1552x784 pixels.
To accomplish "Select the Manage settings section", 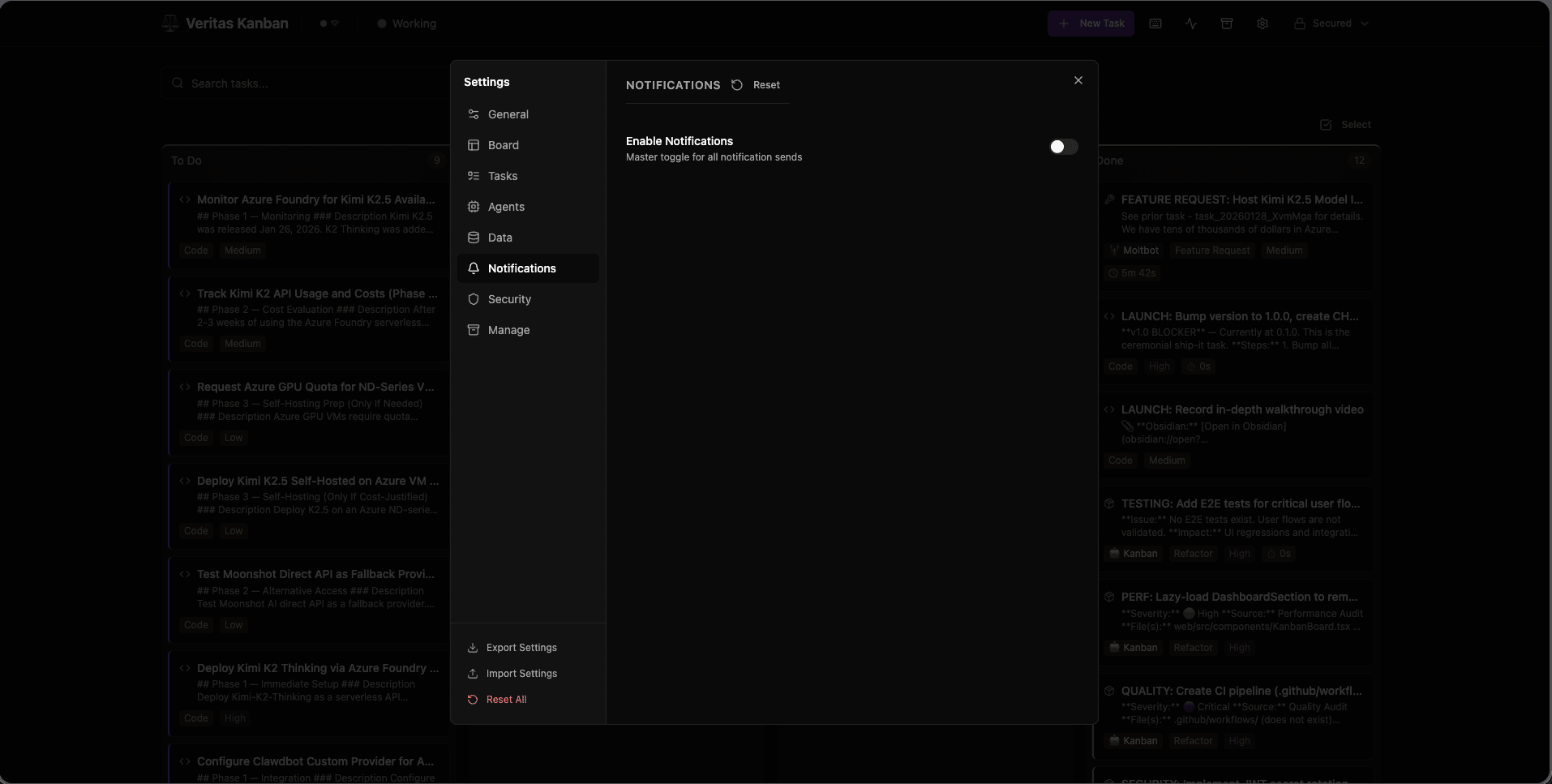I will [508, 330].
